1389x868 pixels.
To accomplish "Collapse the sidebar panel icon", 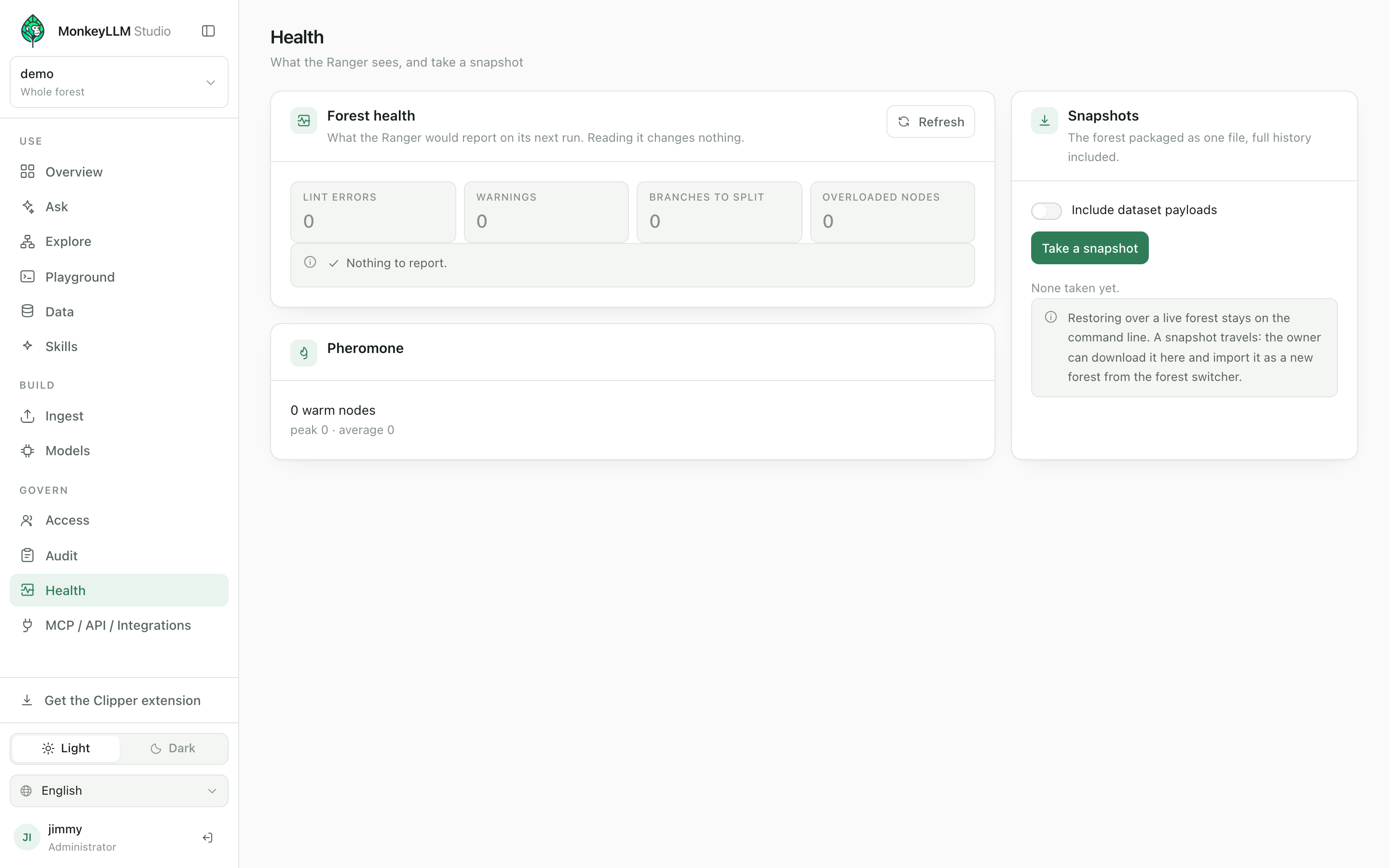I will pos(208,31).
